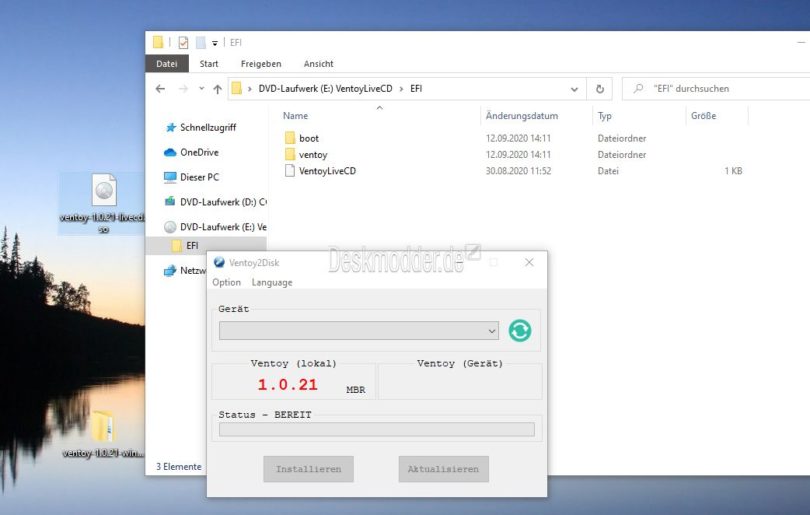This screenshot has width=810, height=515.
Task: Select the ventoy-1.0.21-win zip desktop icon
Action: [x=103, y=433]
